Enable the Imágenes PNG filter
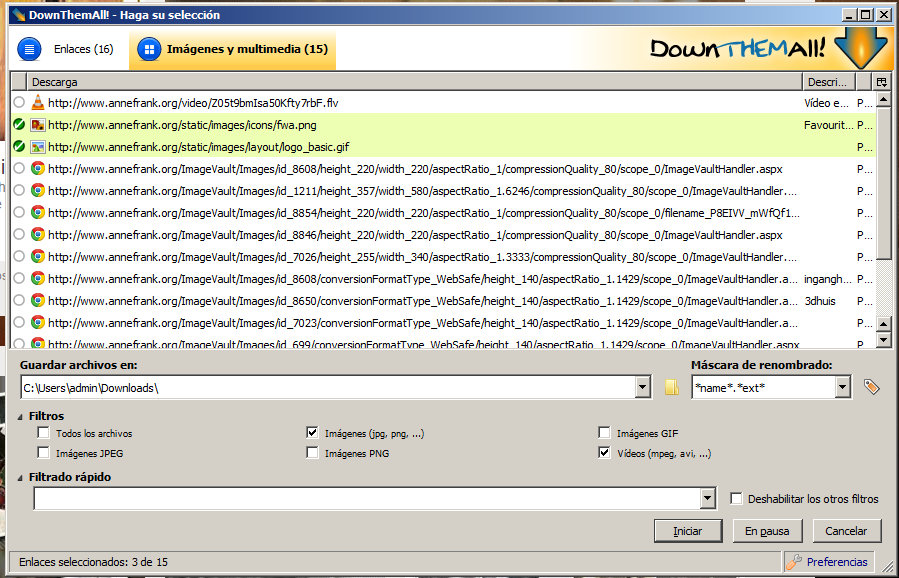This screenshot has height=578, width=899. (x=312, y=453)
